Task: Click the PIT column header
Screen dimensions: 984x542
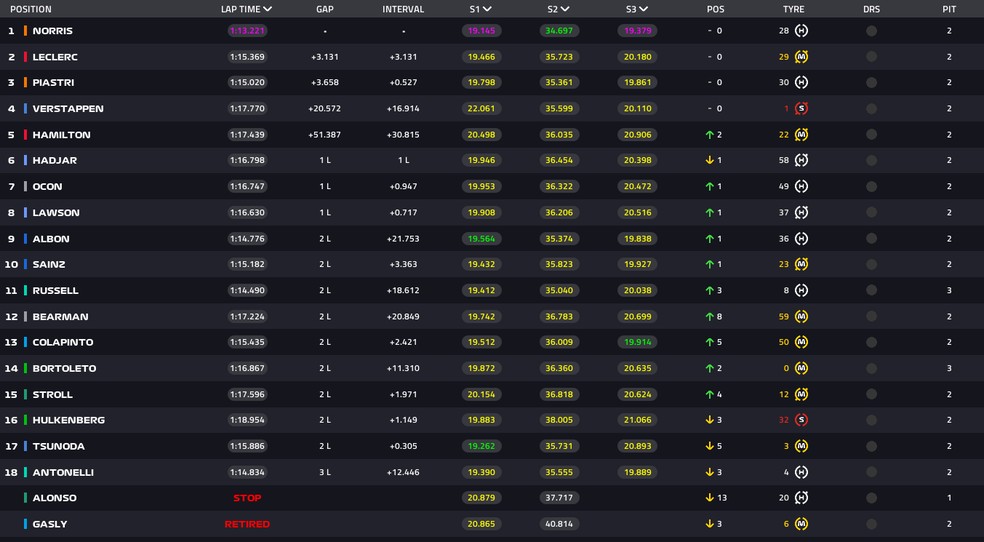Action: [949, 9]
